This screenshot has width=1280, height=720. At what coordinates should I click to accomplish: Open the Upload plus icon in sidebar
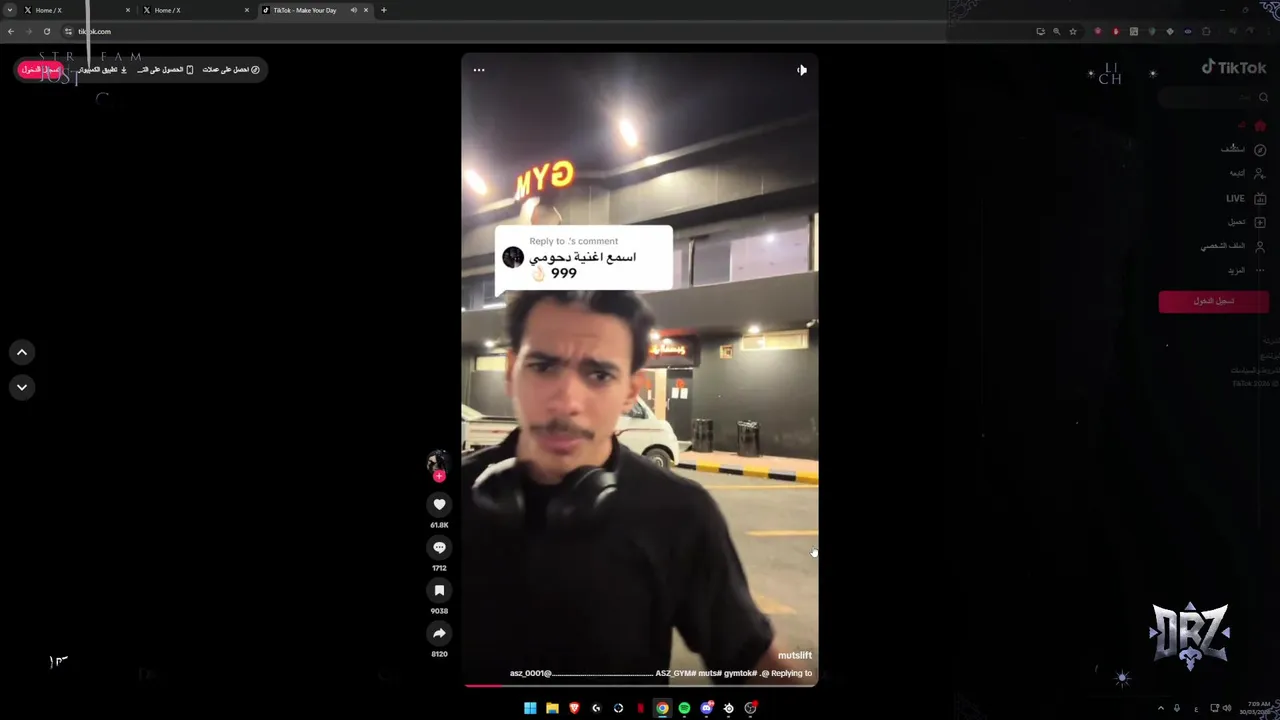click(1260, 222)
